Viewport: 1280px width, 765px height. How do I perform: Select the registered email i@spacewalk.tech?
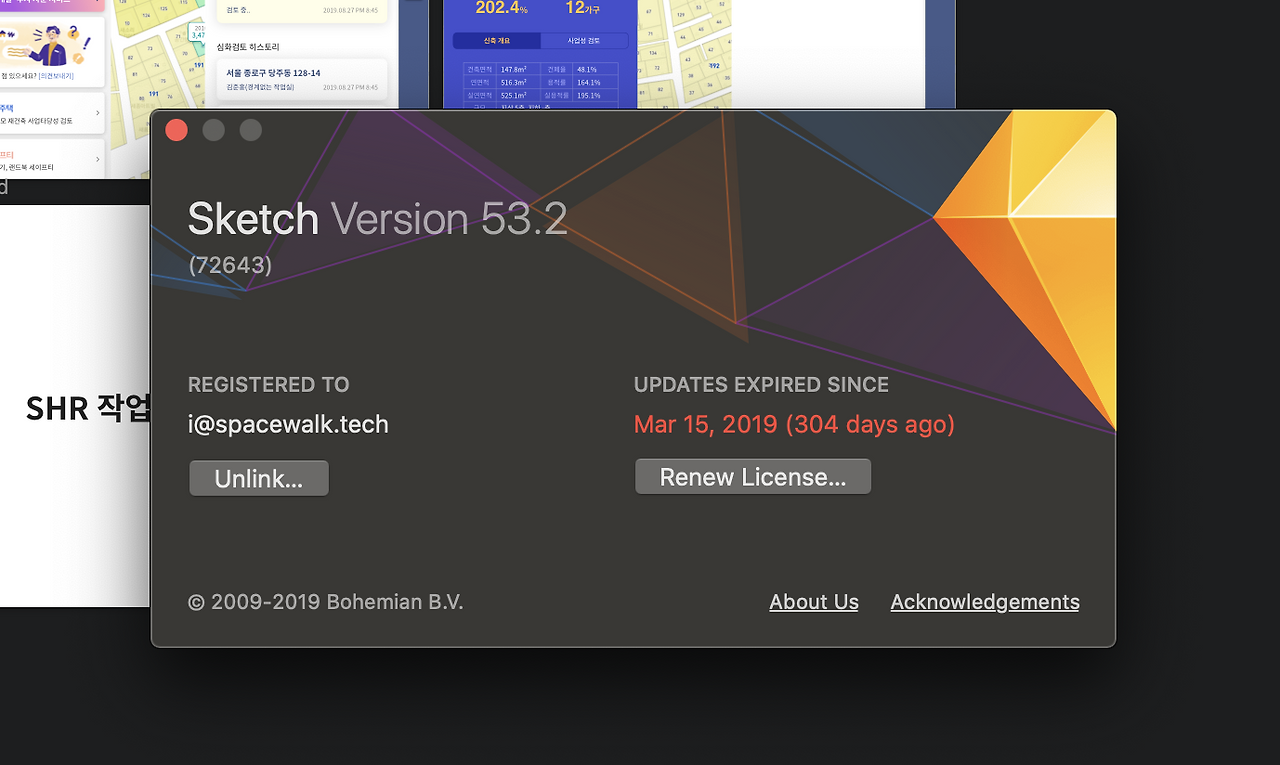[x=288, y=424]
